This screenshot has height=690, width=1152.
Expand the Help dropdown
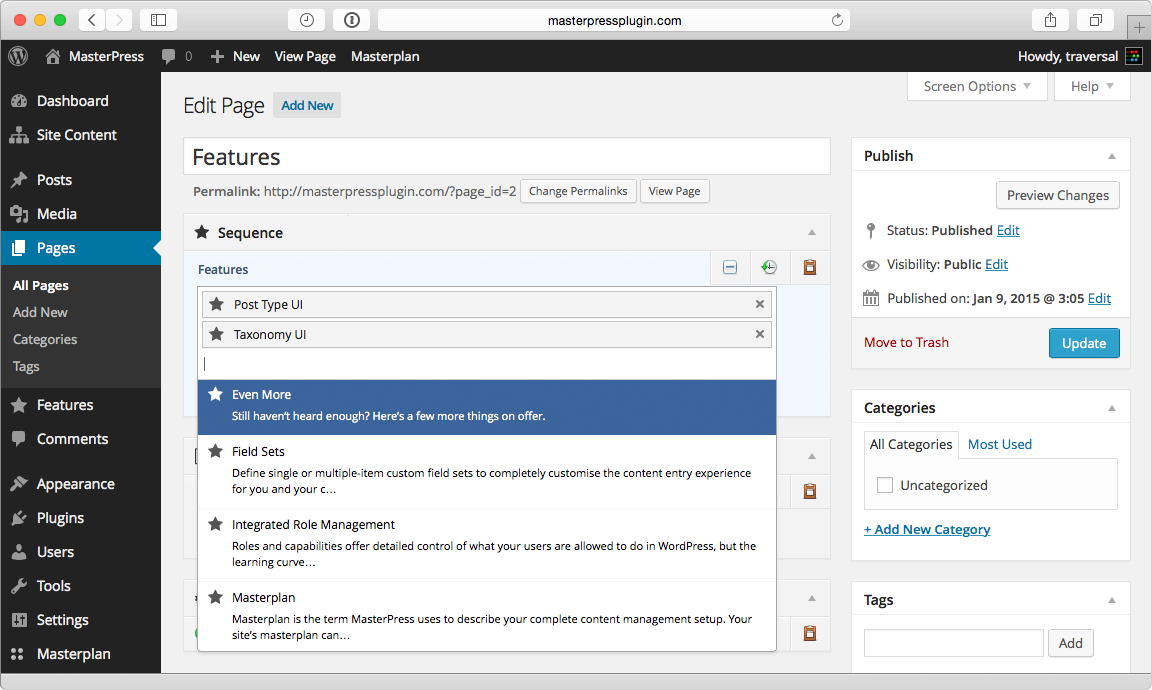(1092, 87)
